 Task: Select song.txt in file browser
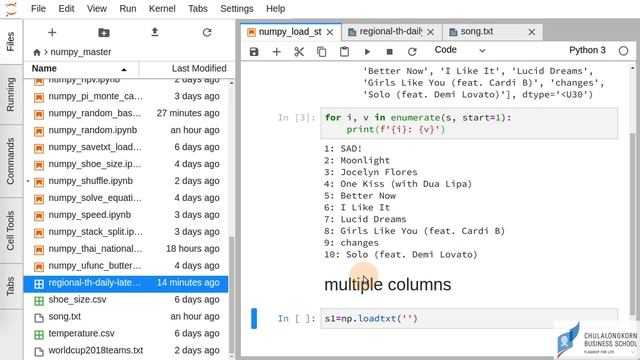(127, 317)
